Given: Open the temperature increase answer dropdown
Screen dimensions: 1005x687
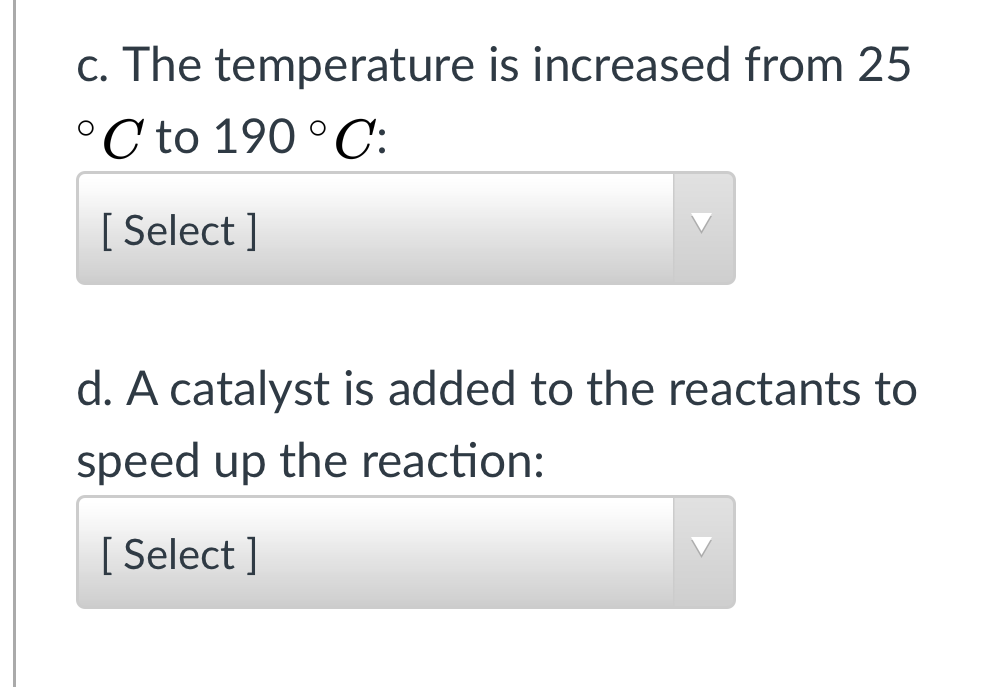Looking at the screenshot, I should coord(405,229).
